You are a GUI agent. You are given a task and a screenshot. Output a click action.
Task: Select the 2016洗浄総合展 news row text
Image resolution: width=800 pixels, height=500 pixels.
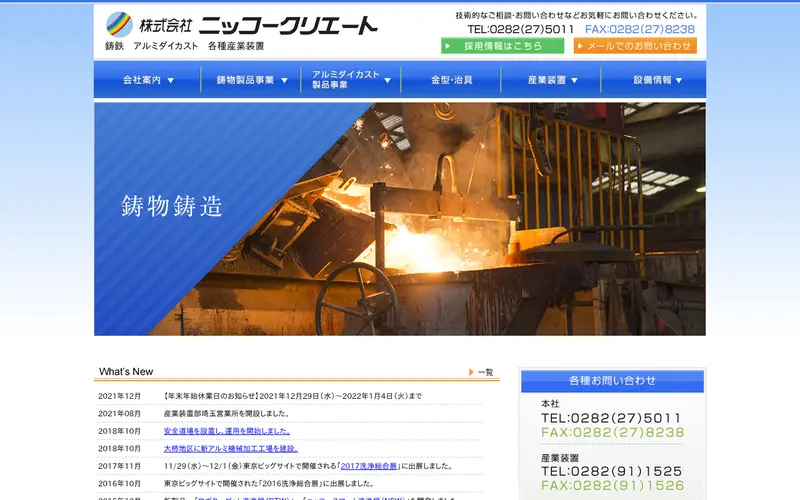click(x=270, y=483)
